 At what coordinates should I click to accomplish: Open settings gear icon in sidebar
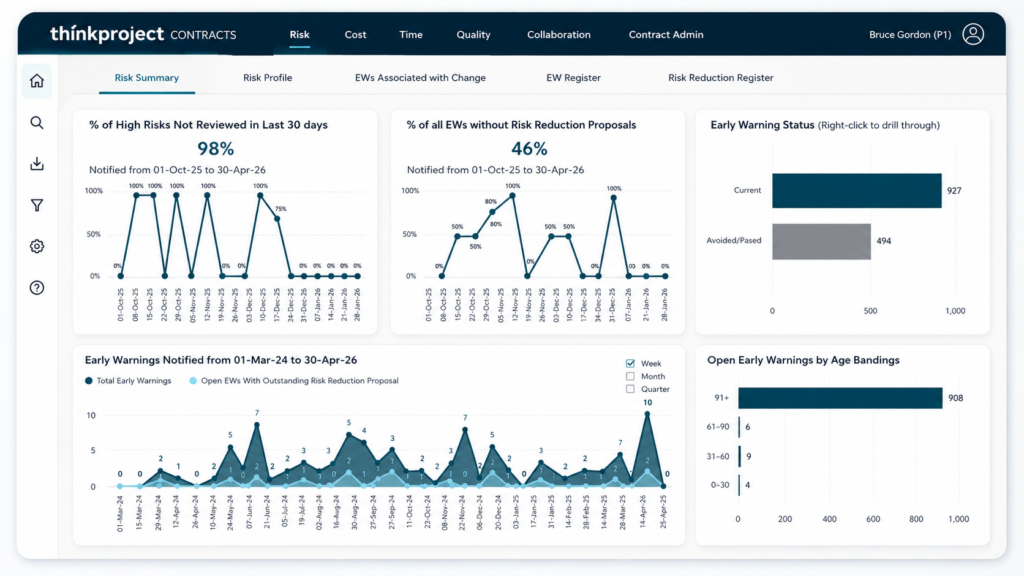click(37, 246)
